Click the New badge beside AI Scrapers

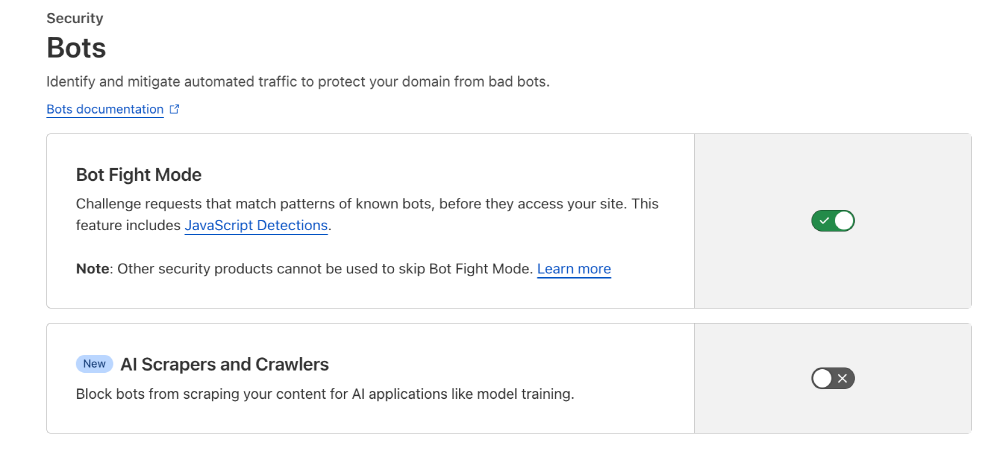click(x=94, y=364)
